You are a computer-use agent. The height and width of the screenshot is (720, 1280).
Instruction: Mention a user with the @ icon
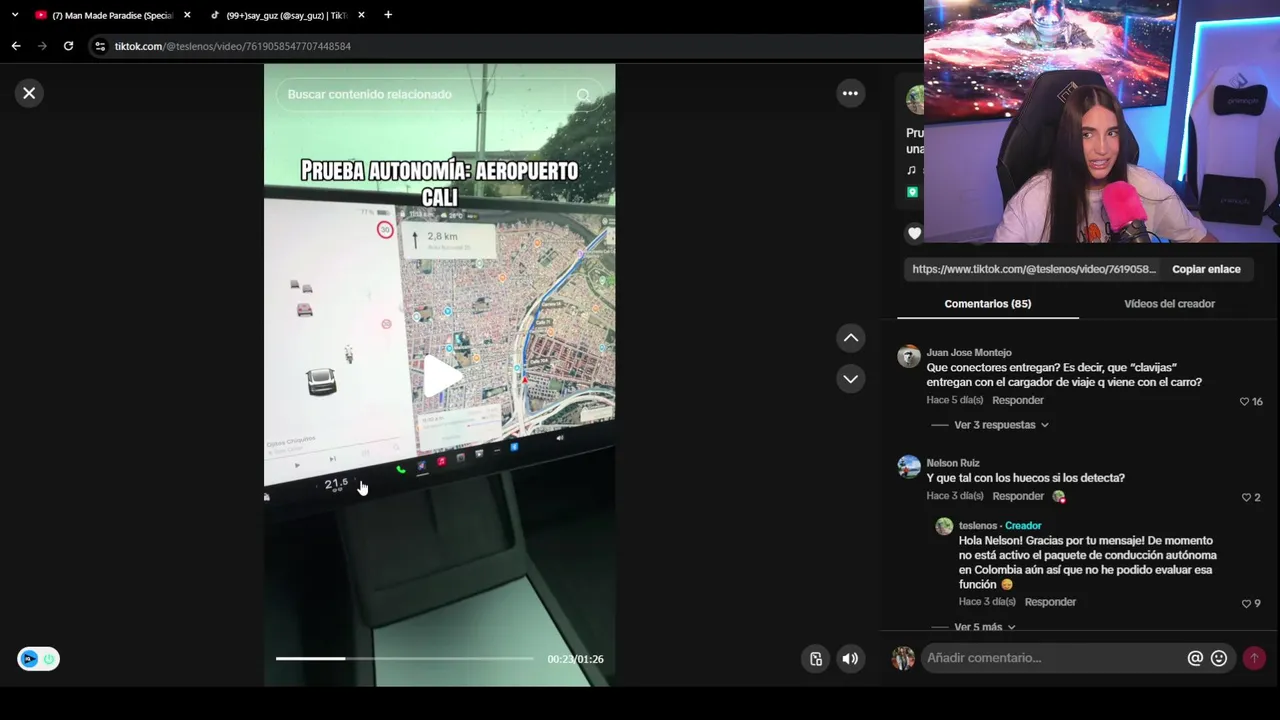[x=1195, y=658]
